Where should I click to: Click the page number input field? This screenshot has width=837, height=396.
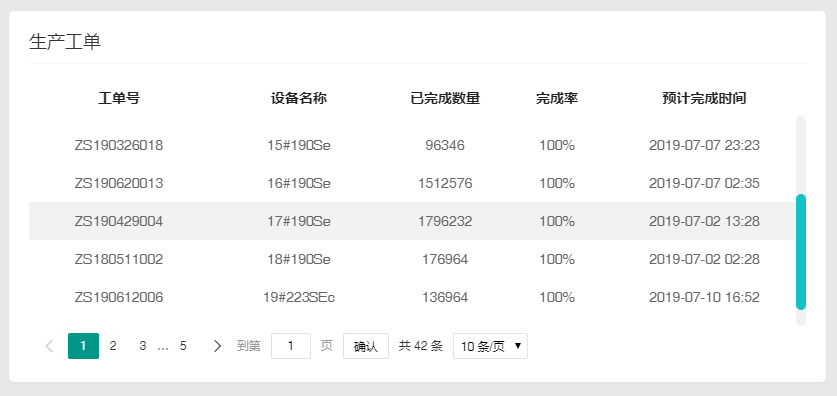(291, 346)
